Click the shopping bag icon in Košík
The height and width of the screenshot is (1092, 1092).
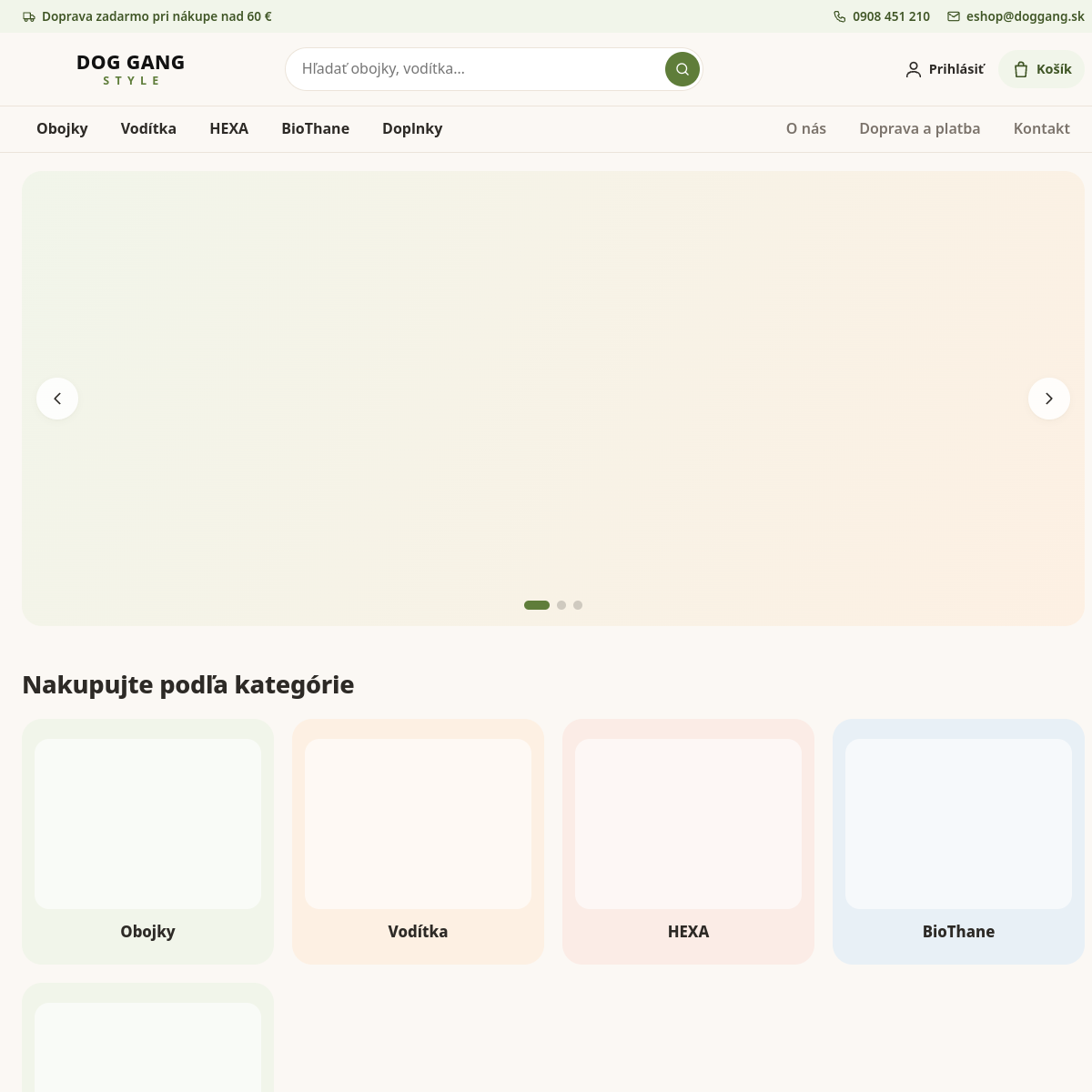click(x=1021, y=69)
